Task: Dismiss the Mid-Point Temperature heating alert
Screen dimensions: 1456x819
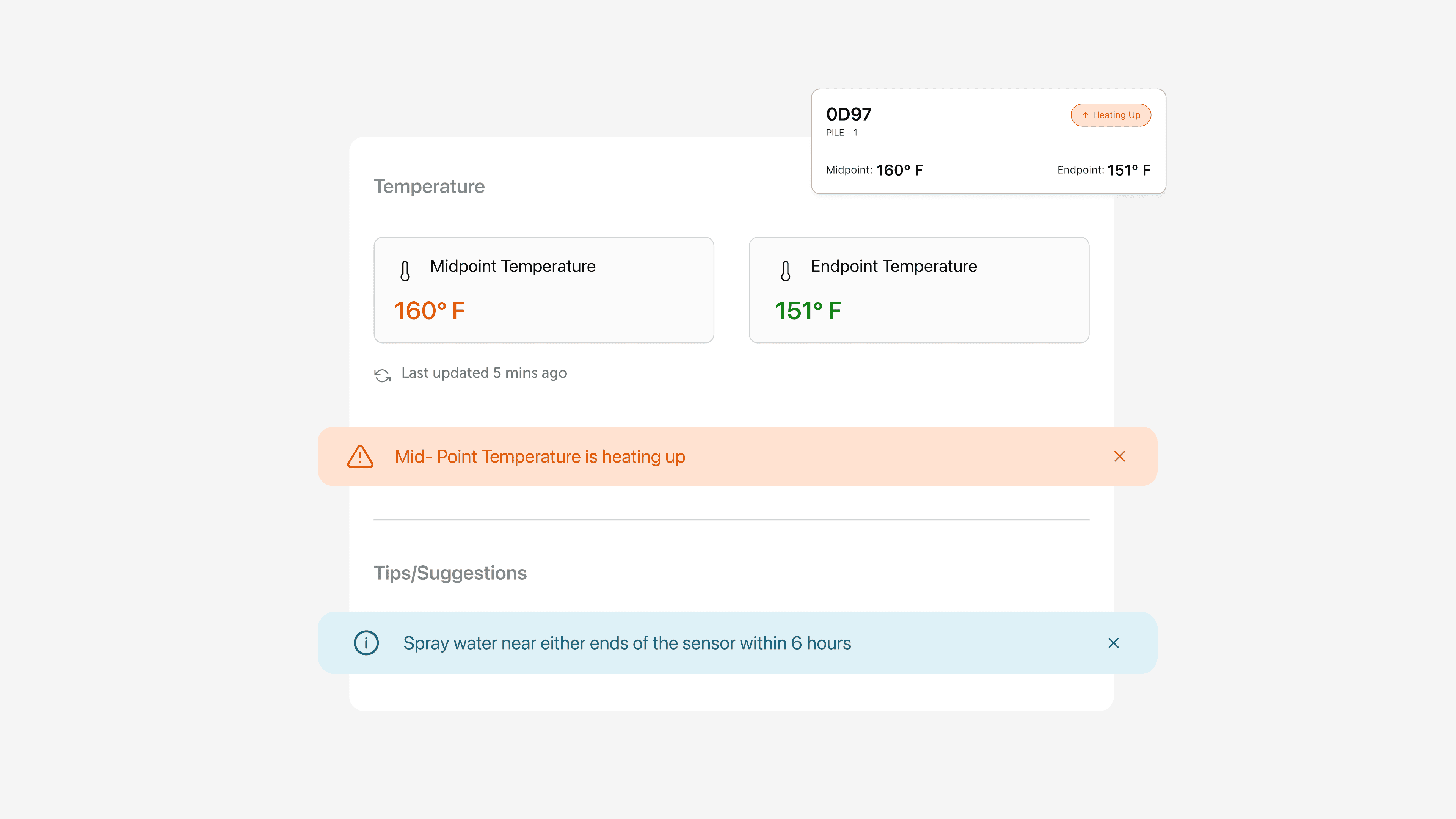Action: (1119, 456)
